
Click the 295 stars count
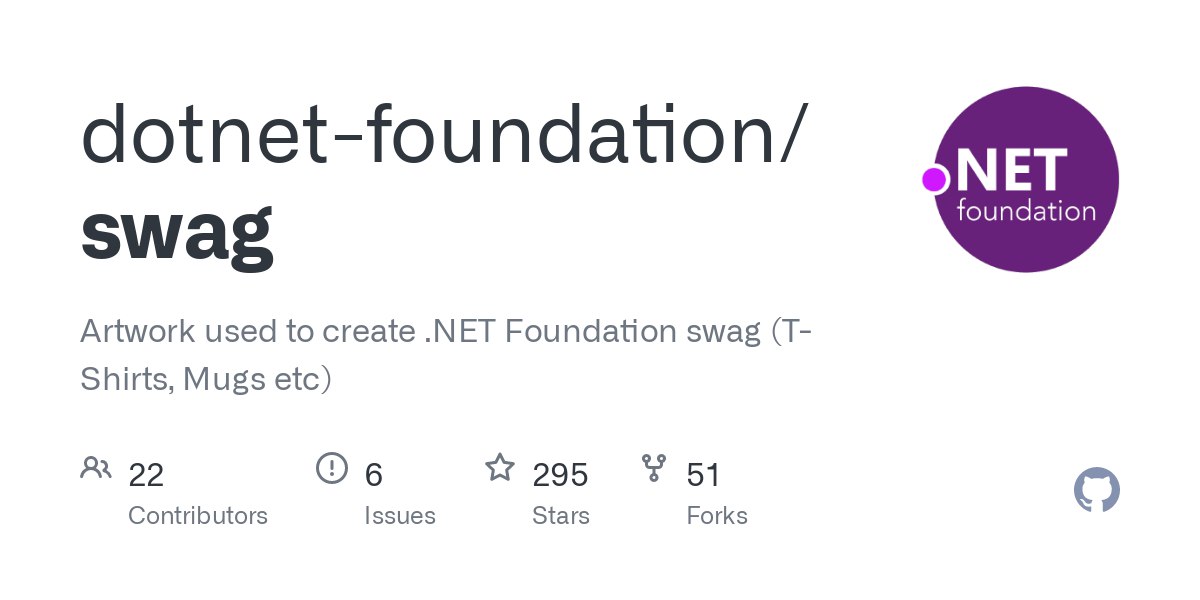(560, 474)
